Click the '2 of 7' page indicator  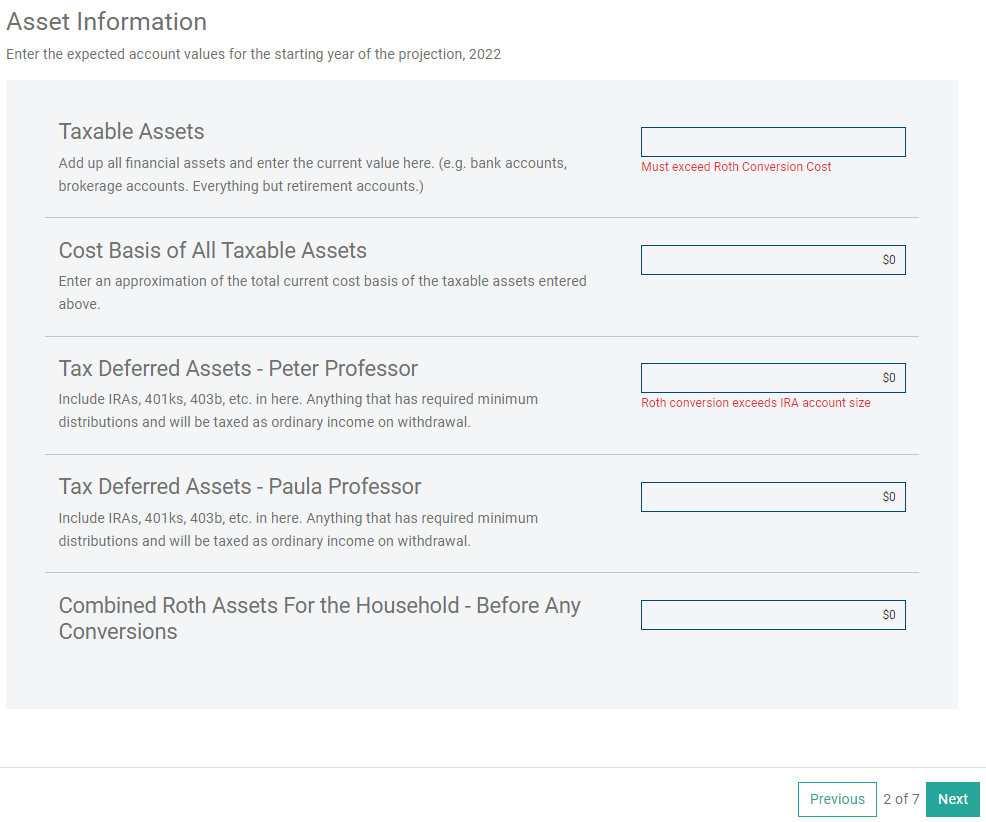pyautogui.click(x=900, y=799)
